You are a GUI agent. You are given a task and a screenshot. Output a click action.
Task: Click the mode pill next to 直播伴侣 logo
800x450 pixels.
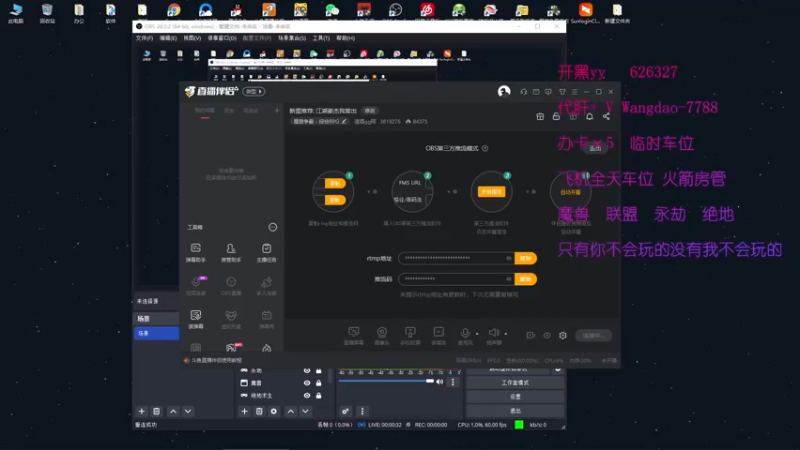[x=254, y=91]
